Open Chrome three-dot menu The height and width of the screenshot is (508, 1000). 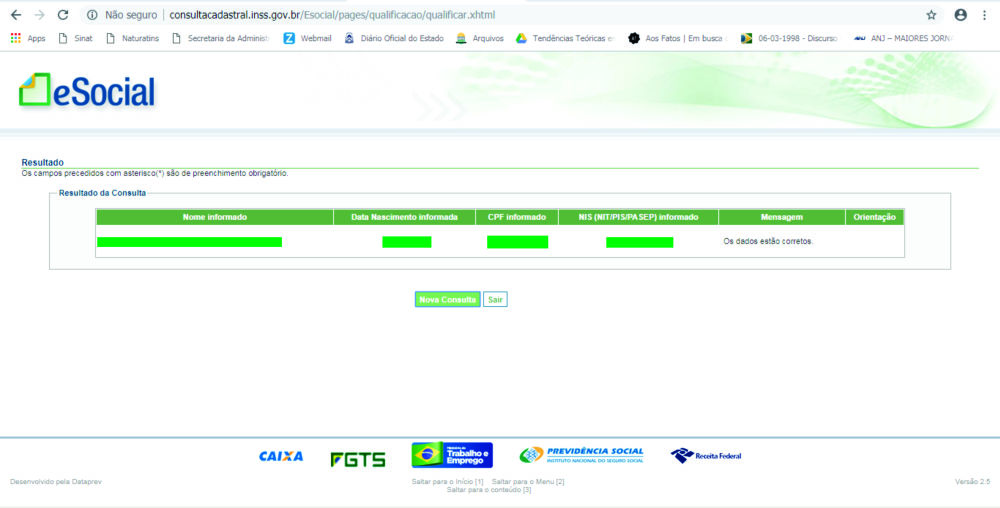[x=985, y=15]
